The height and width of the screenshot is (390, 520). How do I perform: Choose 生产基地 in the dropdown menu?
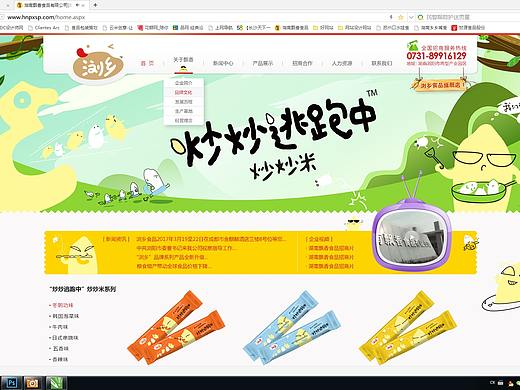[x=184, y=111]
